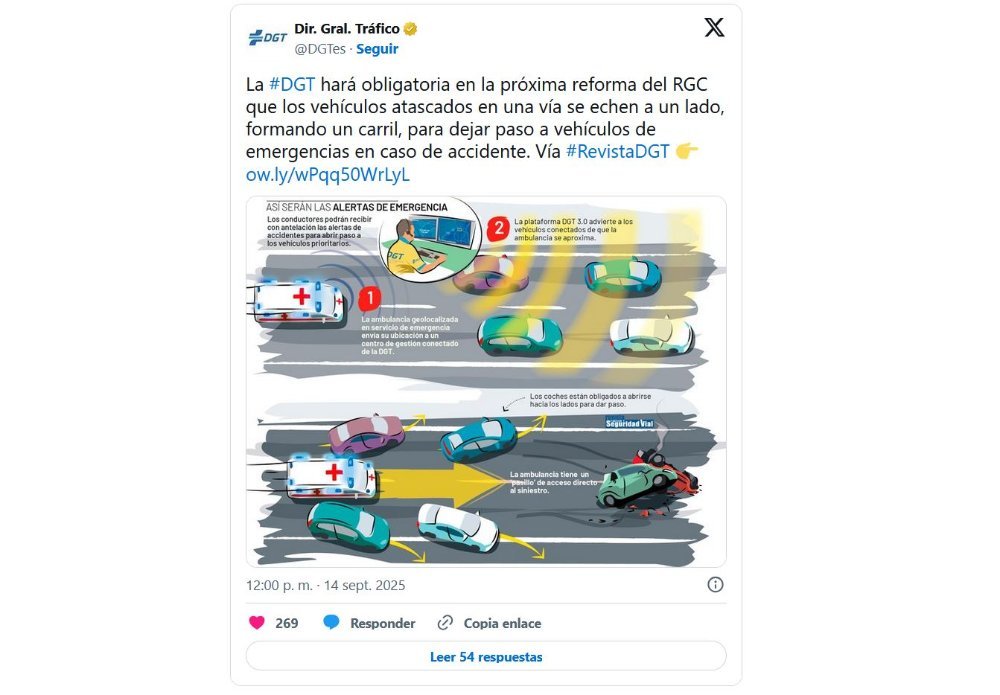Open the 12:00 p. m. timestamp
This screenshot has height=695, width=1000.
point(279,585)
